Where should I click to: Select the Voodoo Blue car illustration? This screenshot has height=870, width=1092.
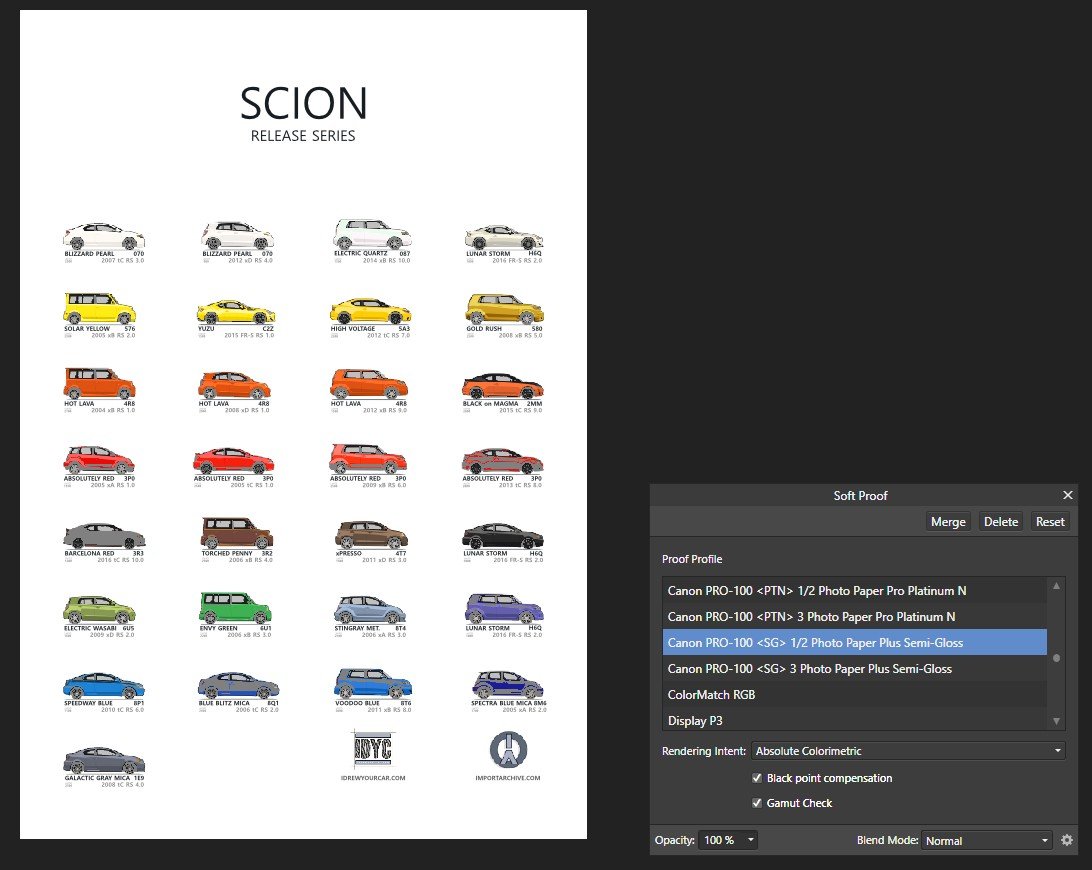tap(373, 683)
